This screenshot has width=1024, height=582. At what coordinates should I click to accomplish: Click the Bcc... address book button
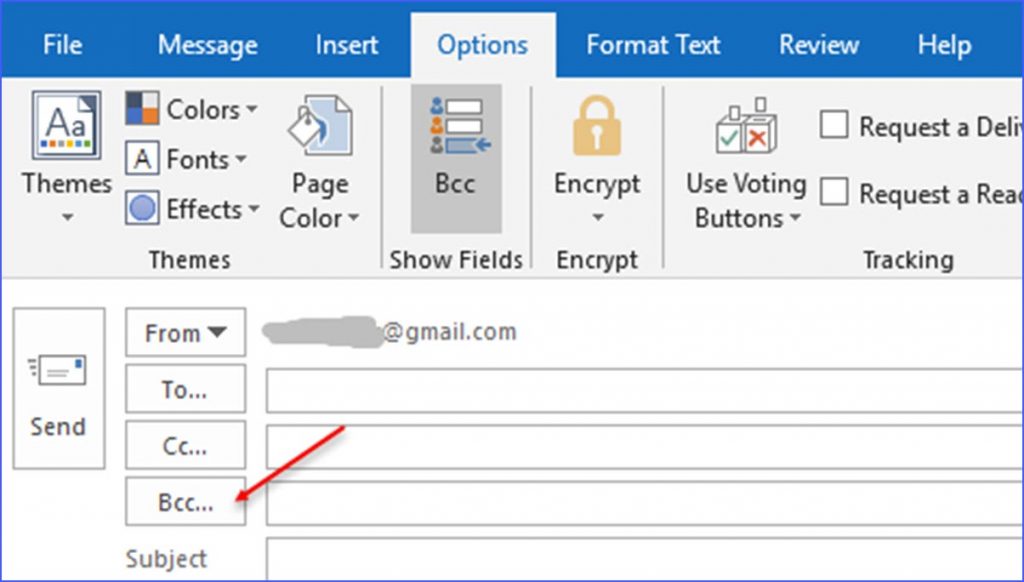coord(185,502)
